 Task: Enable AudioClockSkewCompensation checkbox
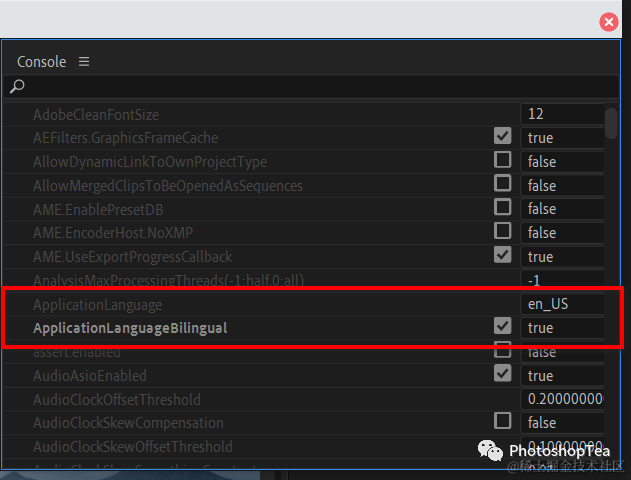[x=503, y=421]
